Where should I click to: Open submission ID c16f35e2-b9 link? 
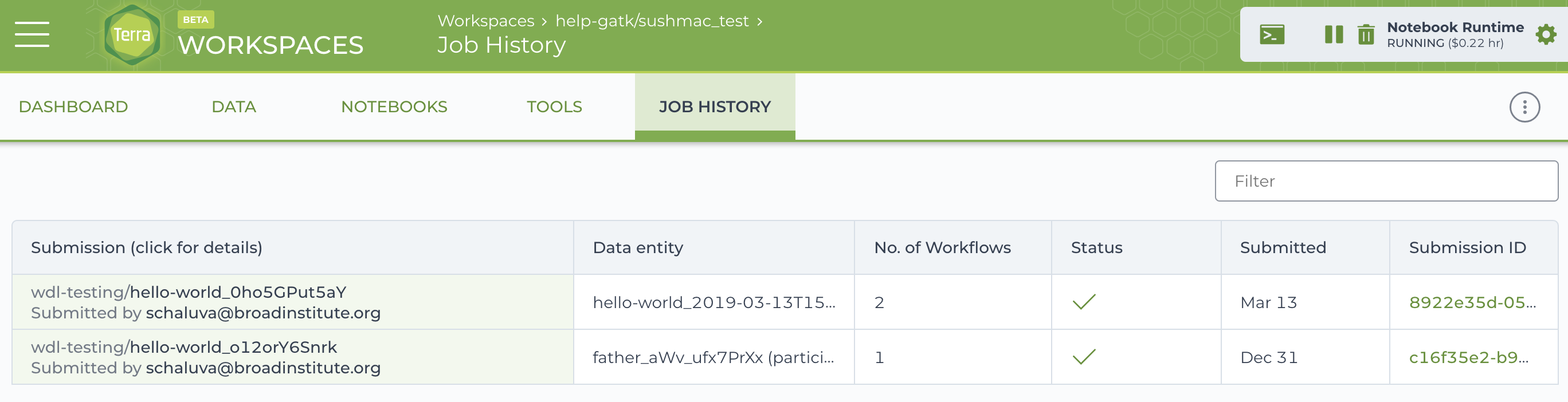(x=1468, y=357)
